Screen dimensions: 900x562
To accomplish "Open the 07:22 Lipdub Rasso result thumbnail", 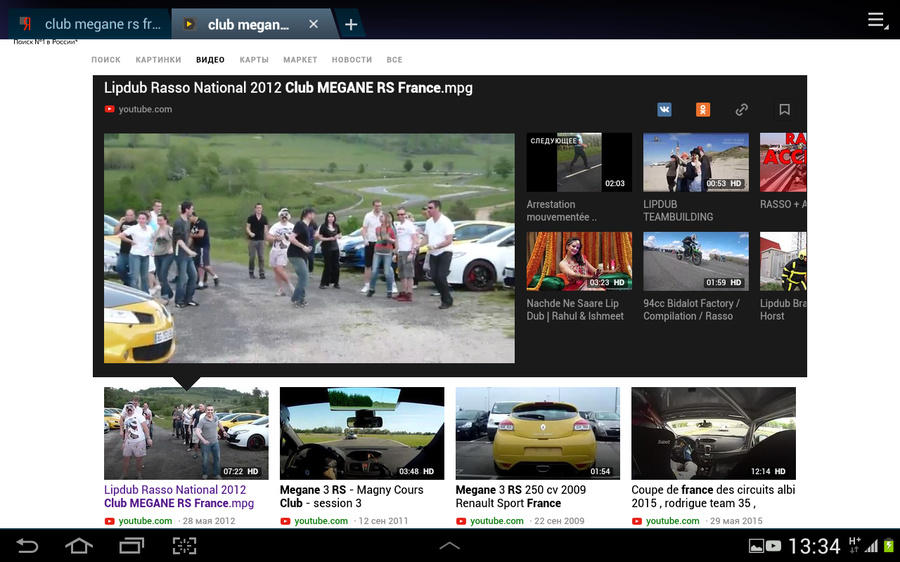I will click(186, 433).
